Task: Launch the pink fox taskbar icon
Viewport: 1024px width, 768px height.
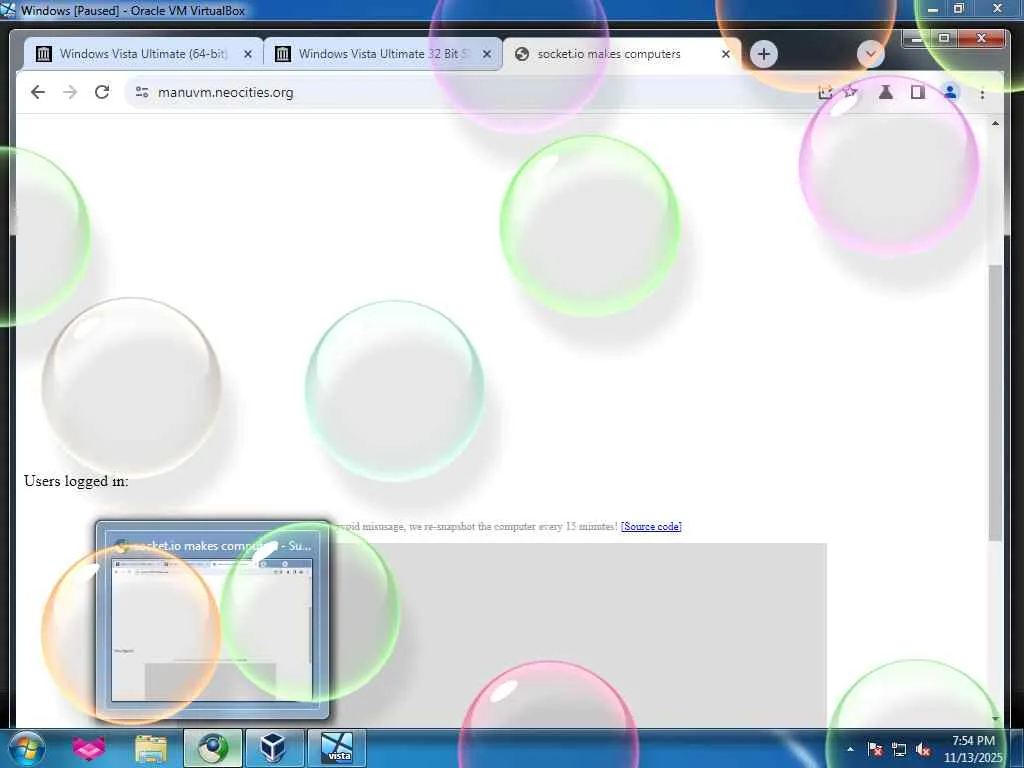Action: (88, 748)
